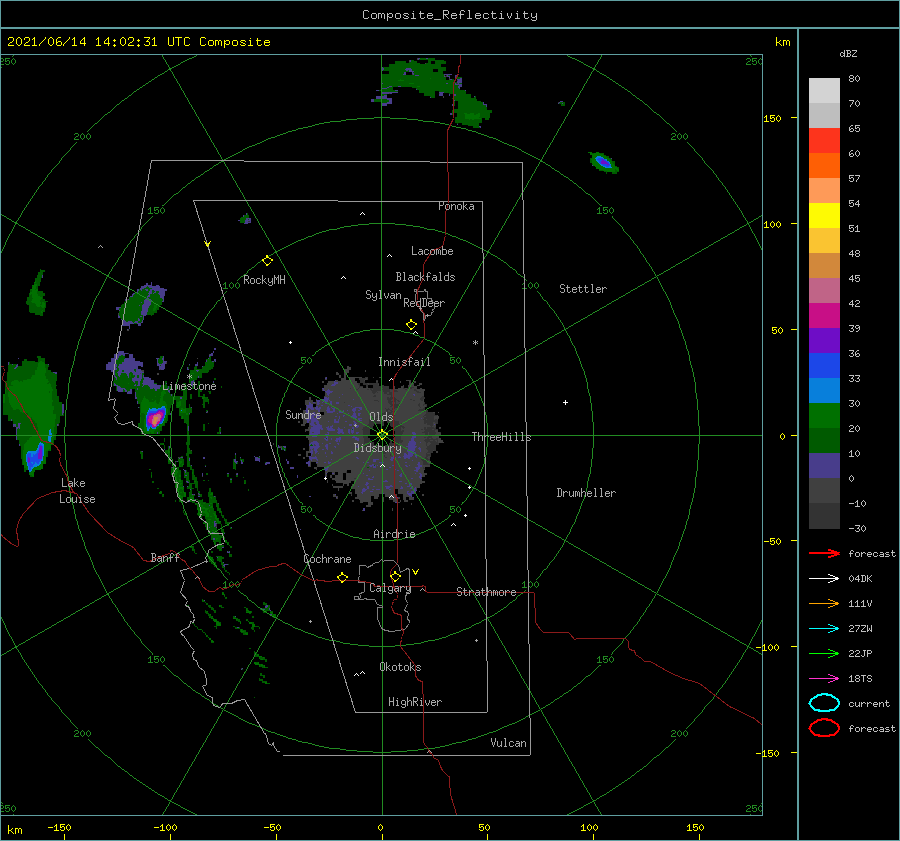Click the Composite_Reflectivity title
This screenshot has height=841, width=900.
coord(449,15)
